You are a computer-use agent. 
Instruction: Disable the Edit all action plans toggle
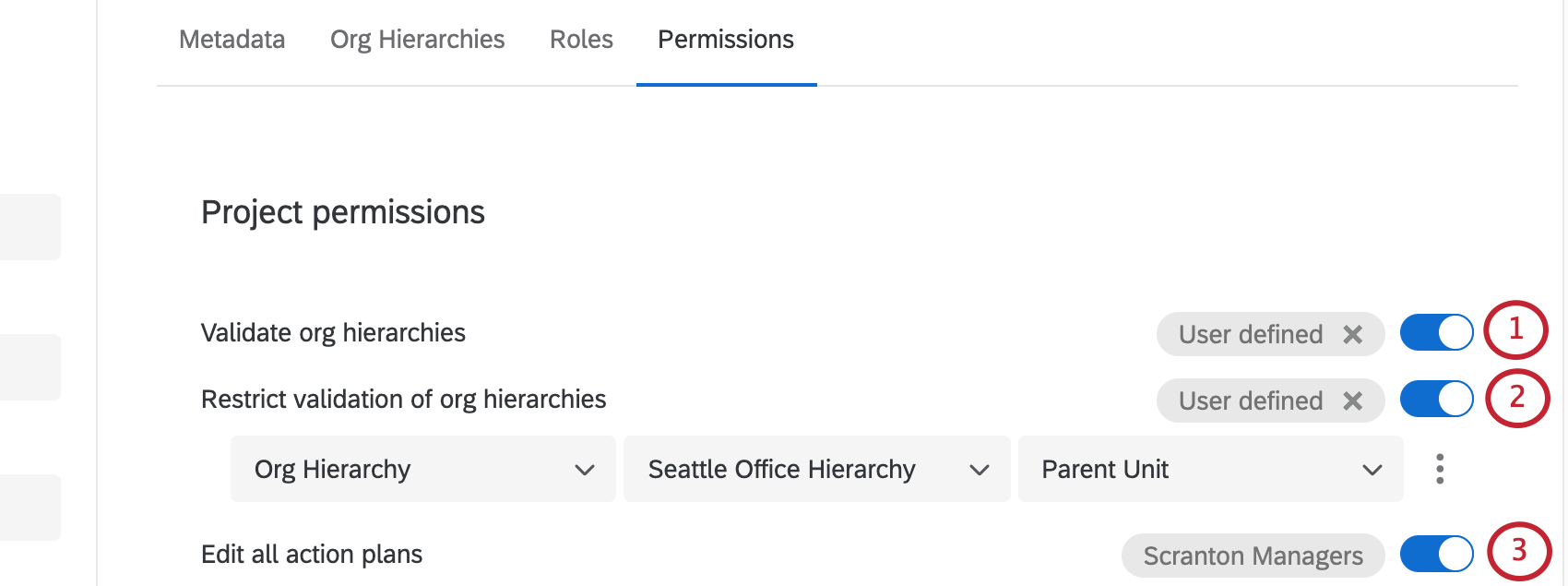pos(1436,555)
